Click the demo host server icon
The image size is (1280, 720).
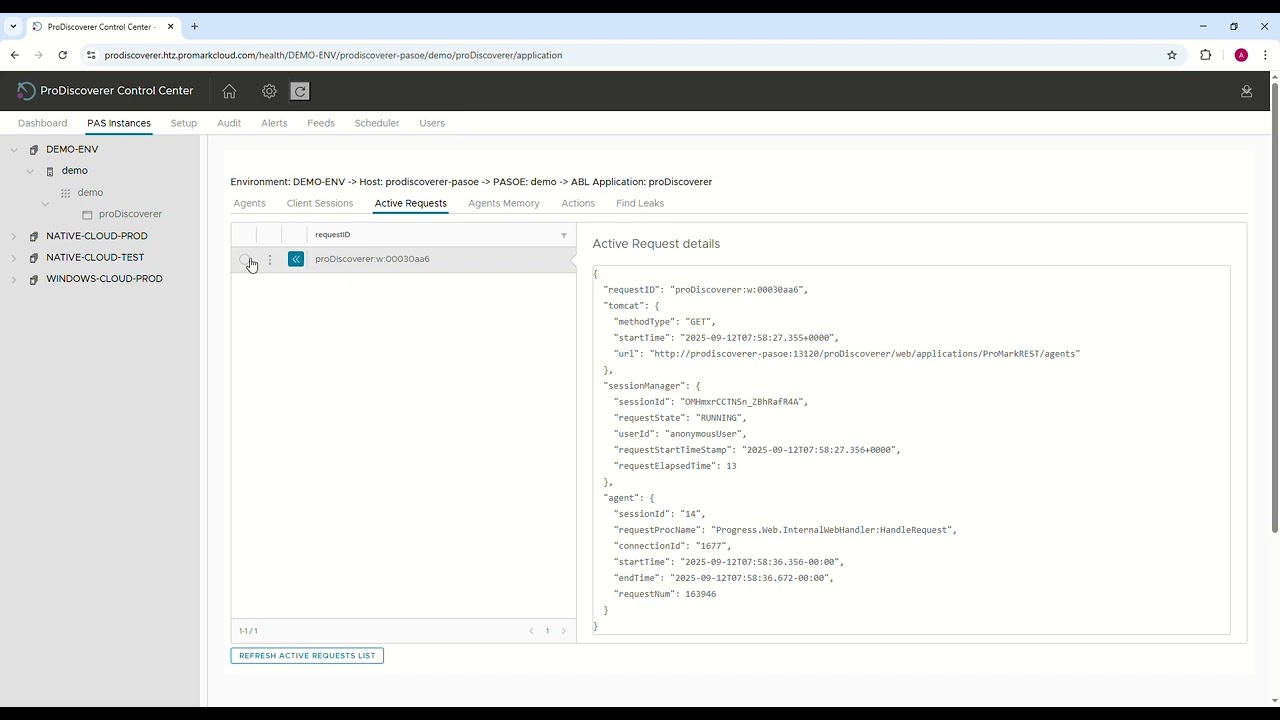(x=50, y=171)
